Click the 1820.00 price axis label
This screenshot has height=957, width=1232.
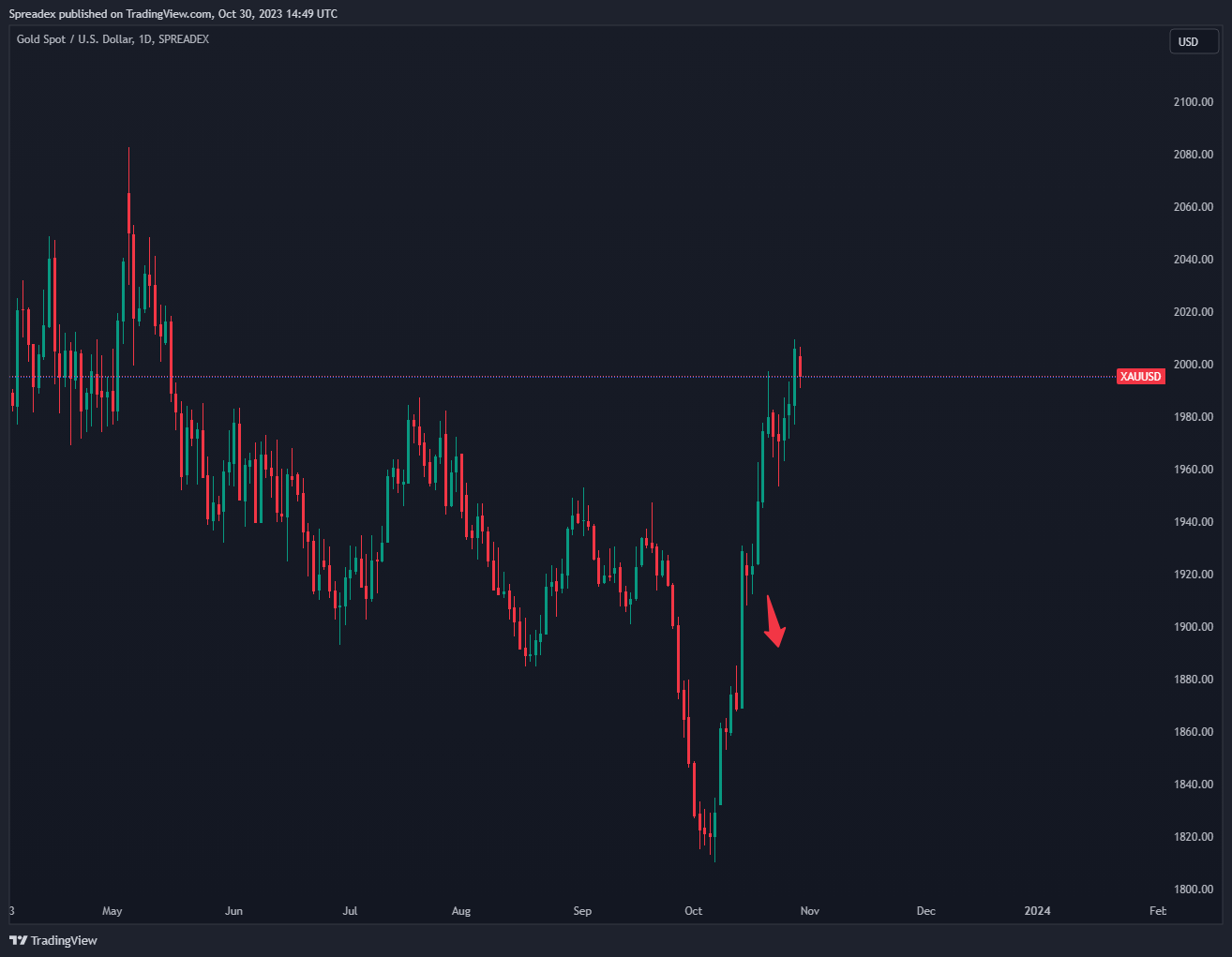pyautogui.click(x=1193, y=836)
